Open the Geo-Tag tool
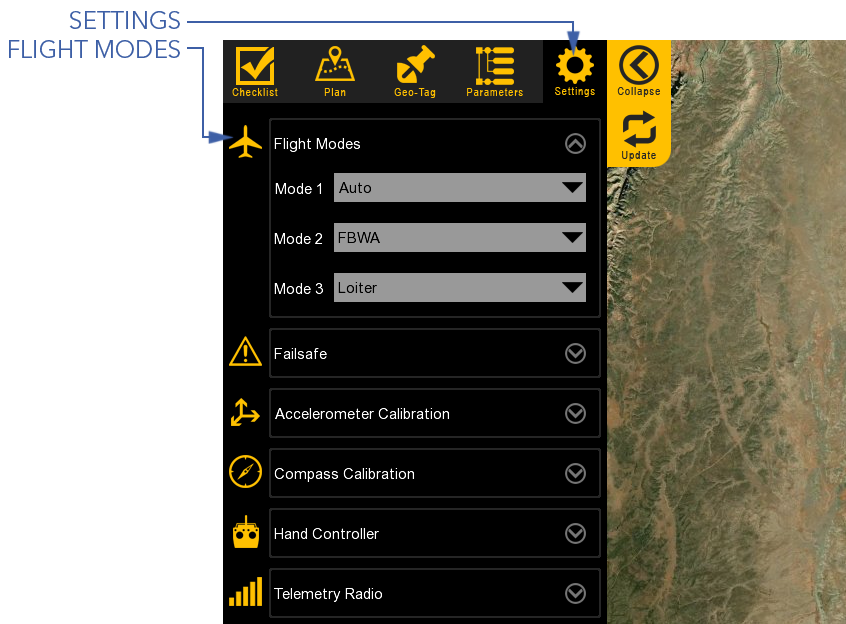The height and width of the screenshot is (624, 846). [x=414, y=70]
